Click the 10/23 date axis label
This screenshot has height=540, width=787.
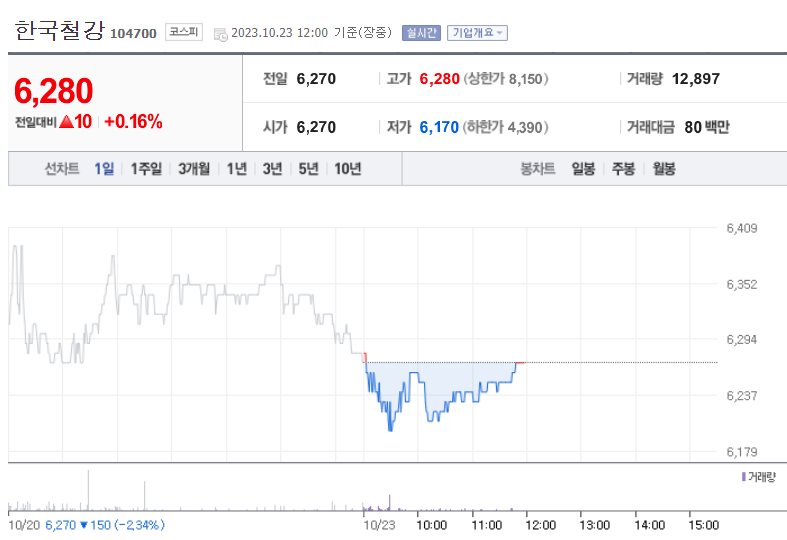(379, 525)
